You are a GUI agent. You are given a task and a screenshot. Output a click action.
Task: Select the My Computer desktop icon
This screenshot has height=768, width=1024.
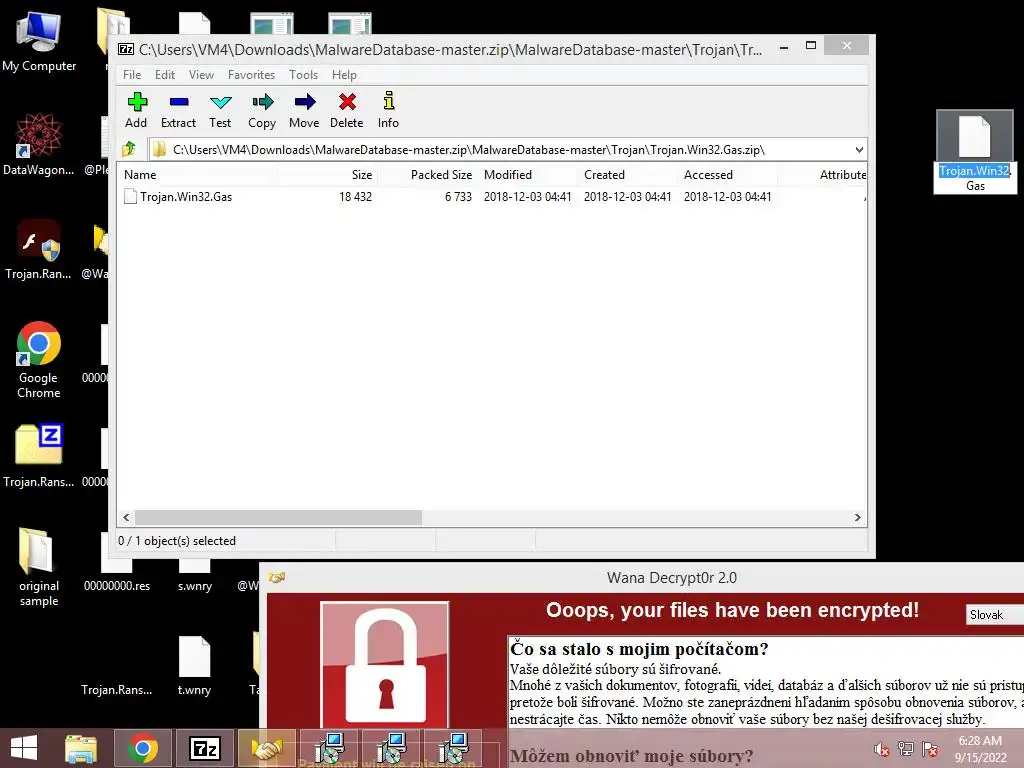39,42
